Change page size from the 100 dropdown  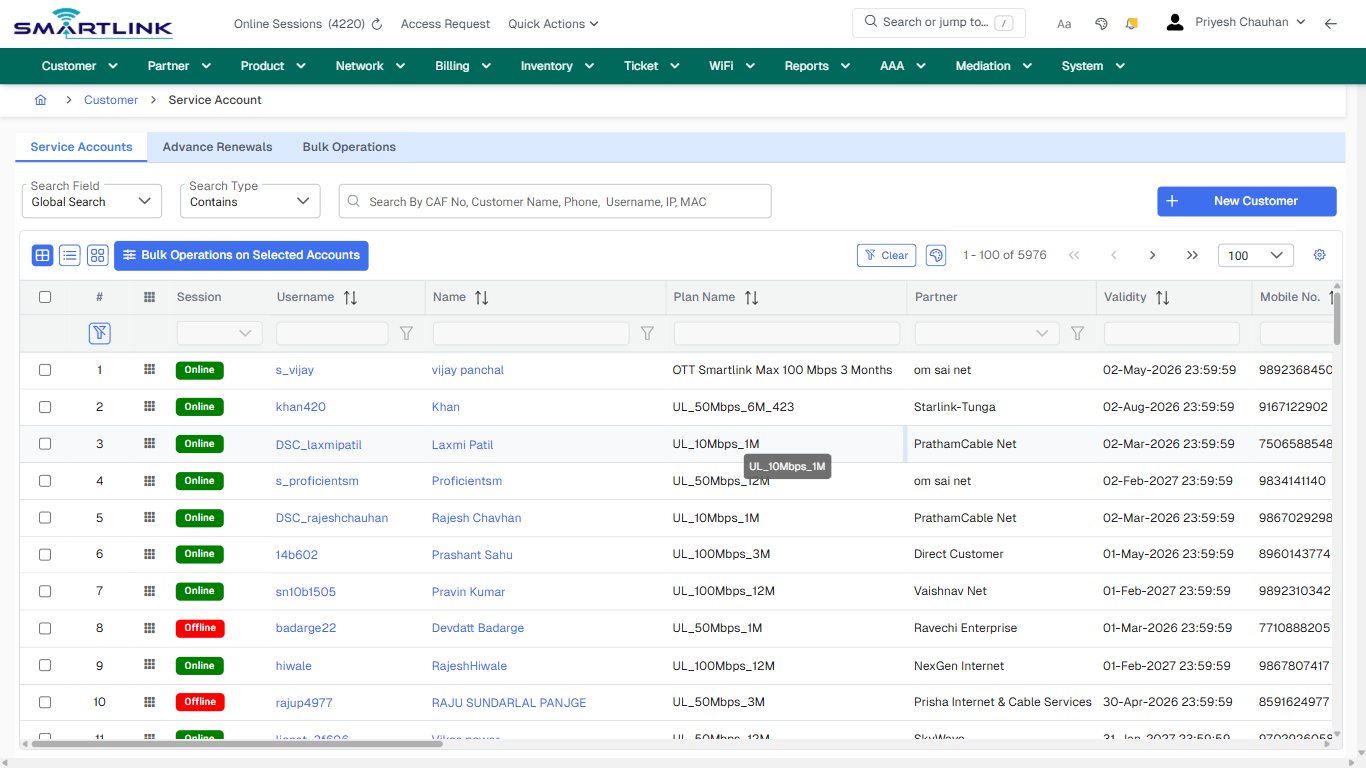1255,255
